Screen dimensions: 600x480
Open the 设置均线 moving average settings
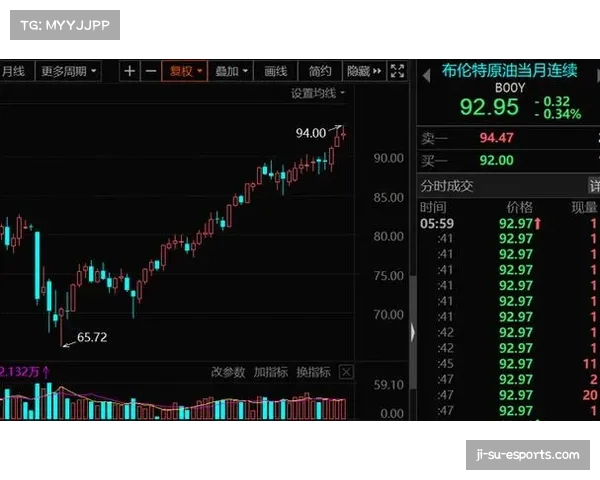317,93
